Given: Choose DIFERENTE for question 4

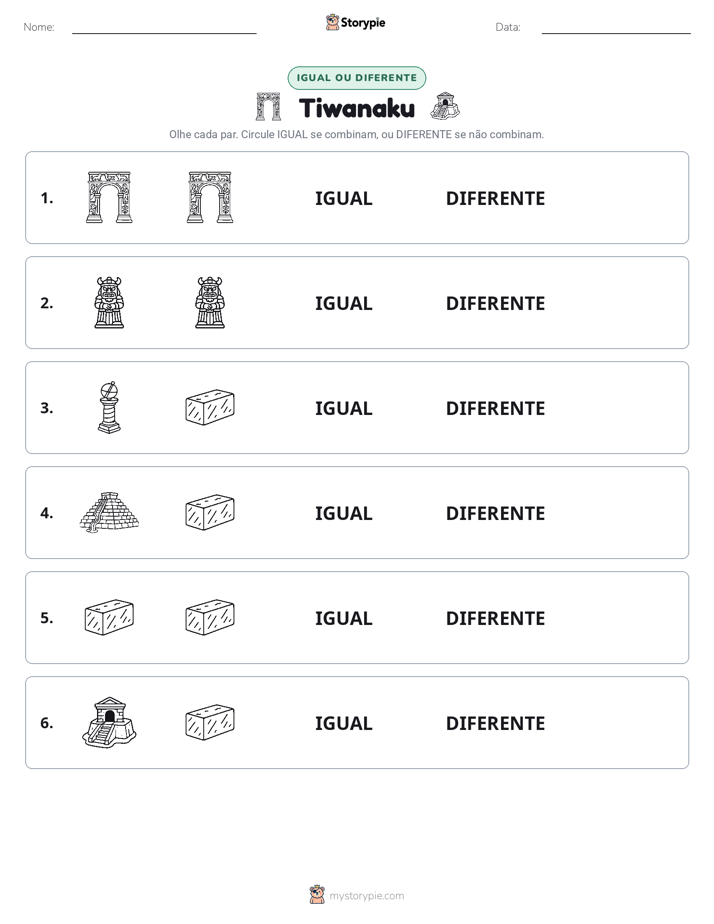Looking at the screenshot, I should [x=495, y=513].
